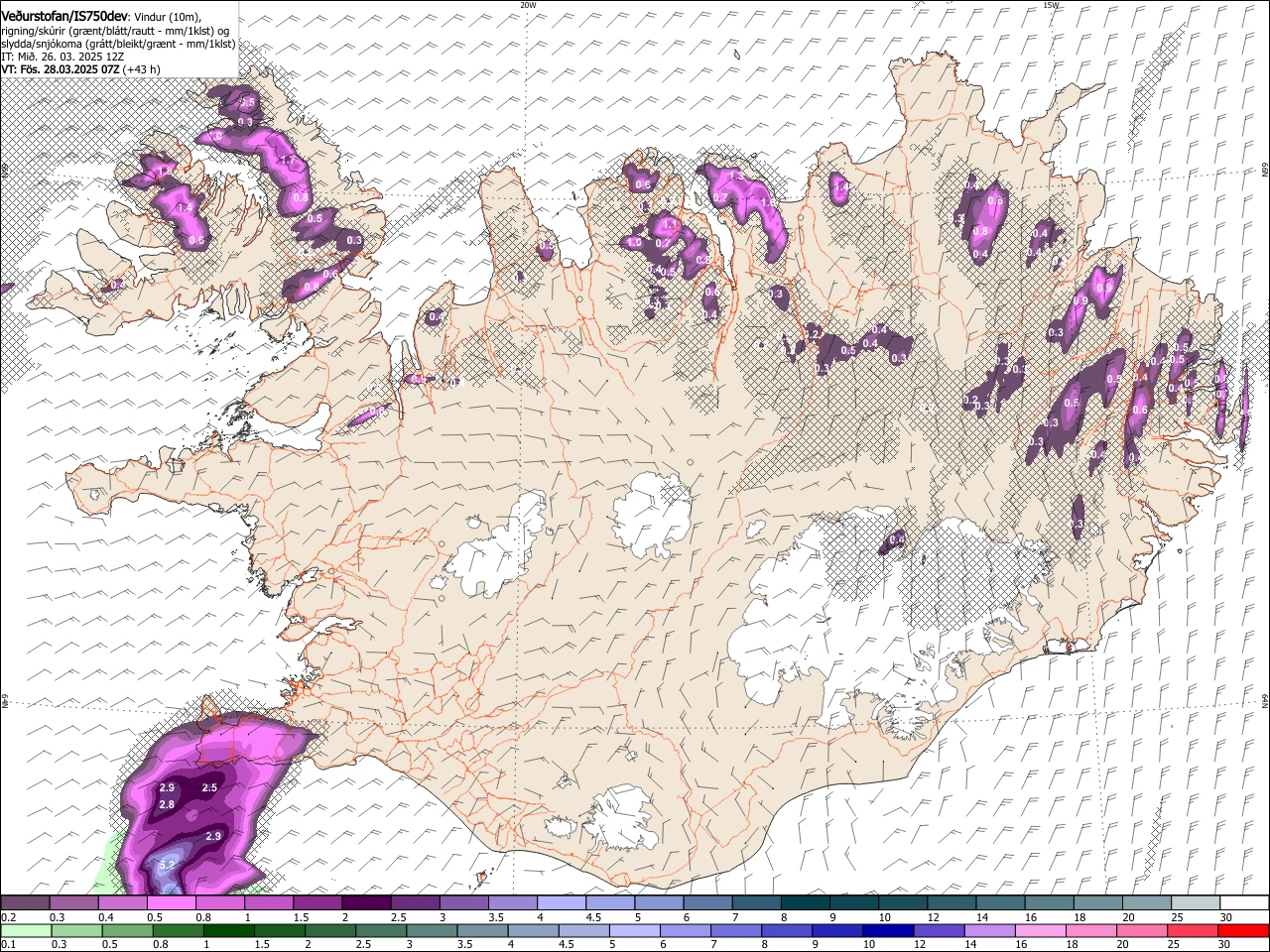Pick dark blue swatch between 10 and 12 in rain scale

click(x=887, y=931)
